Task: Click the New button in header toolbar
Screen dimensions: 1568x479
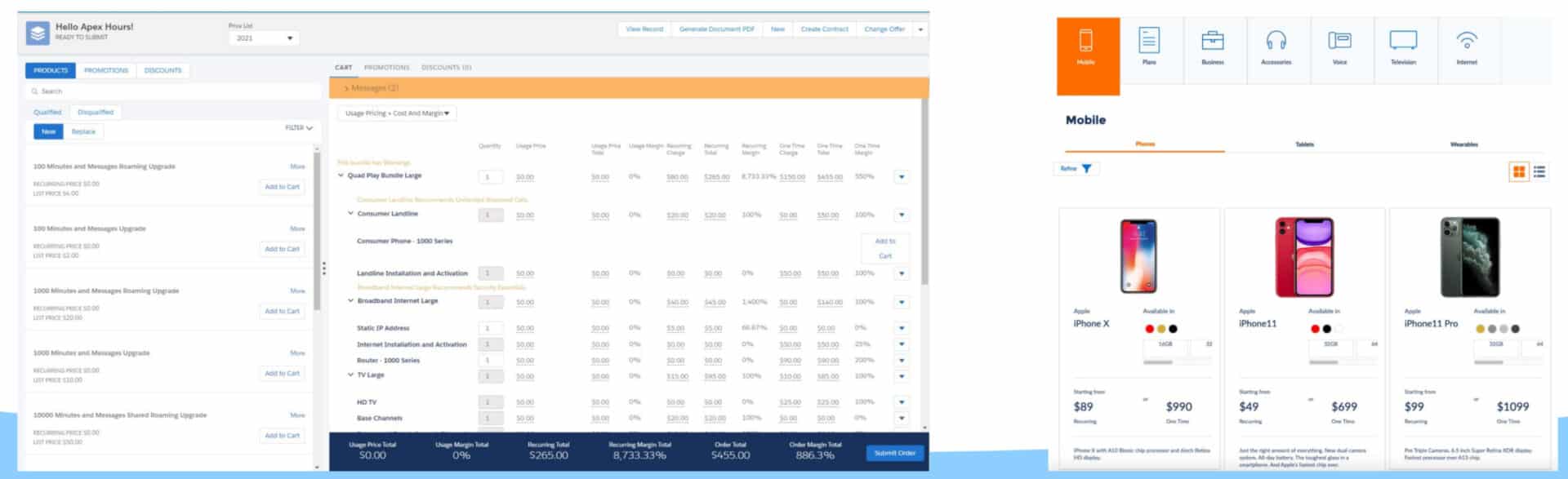Action: point(777,29)
